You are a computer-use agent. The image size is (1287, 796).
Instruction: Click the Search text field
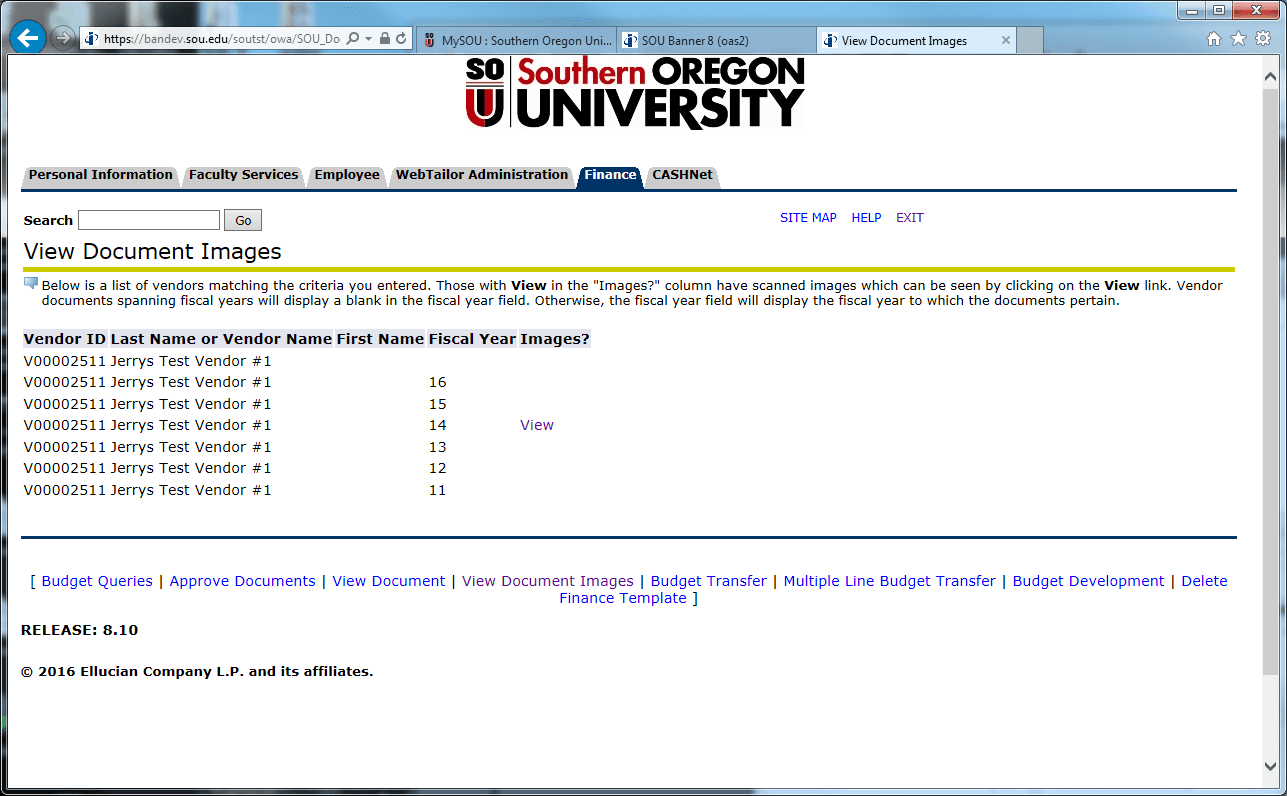click(149, 220)
